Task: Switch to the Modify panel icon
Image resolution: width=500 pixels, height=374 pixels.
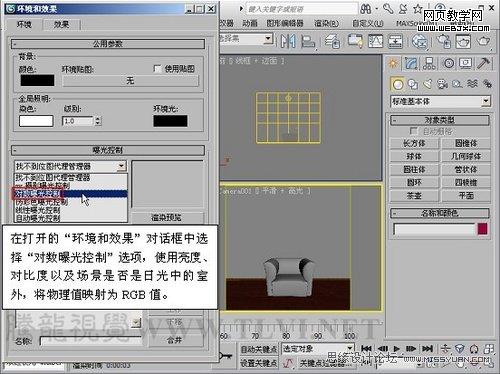Action: (411, 63)
